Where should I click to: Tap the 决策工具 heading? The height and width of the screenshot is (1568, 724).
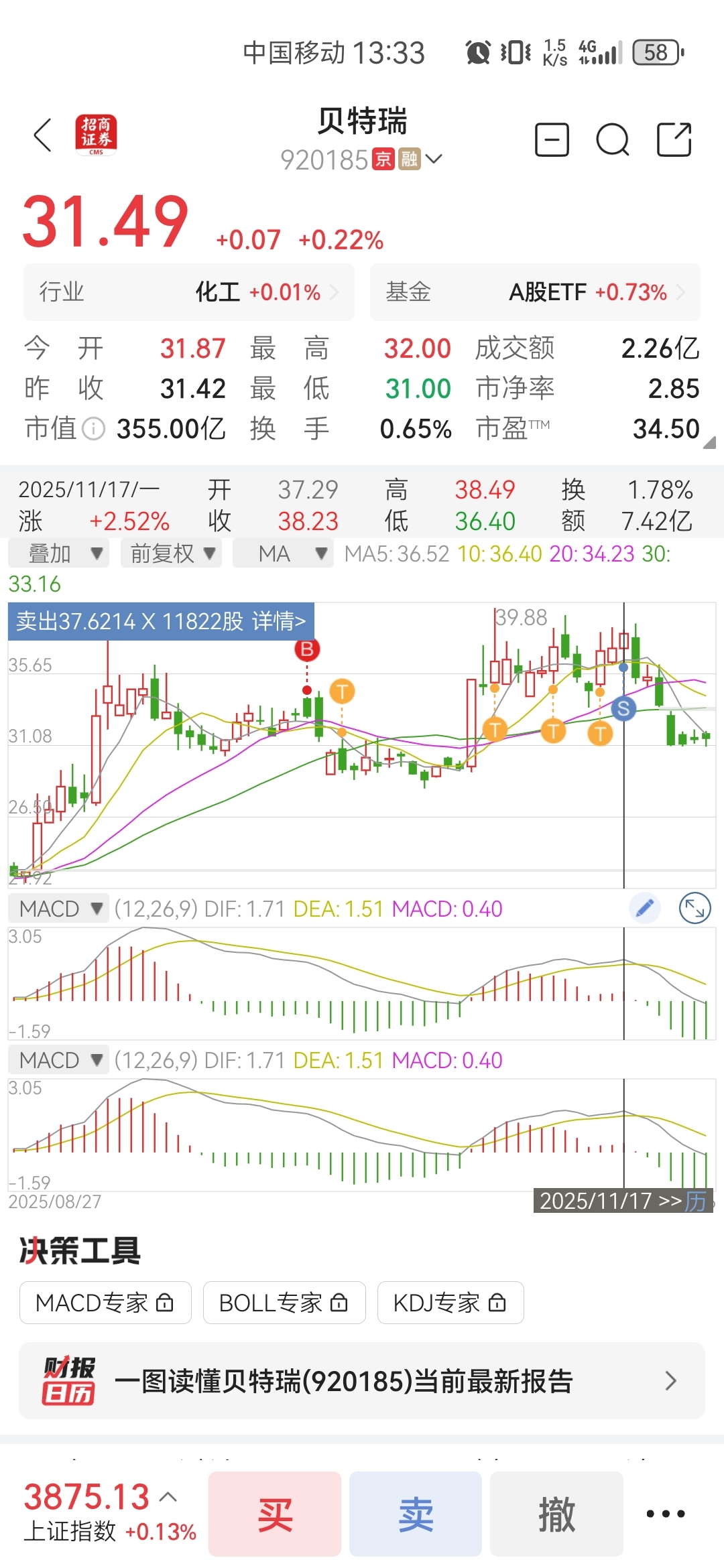[x=80, y=1250]
